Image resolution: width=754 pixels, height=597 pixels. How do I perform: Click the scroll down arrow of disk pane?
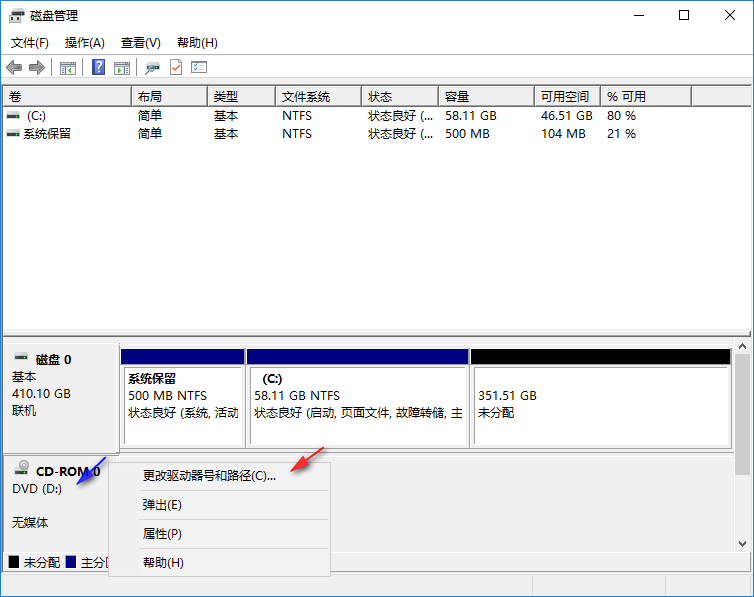pos(742,544)
